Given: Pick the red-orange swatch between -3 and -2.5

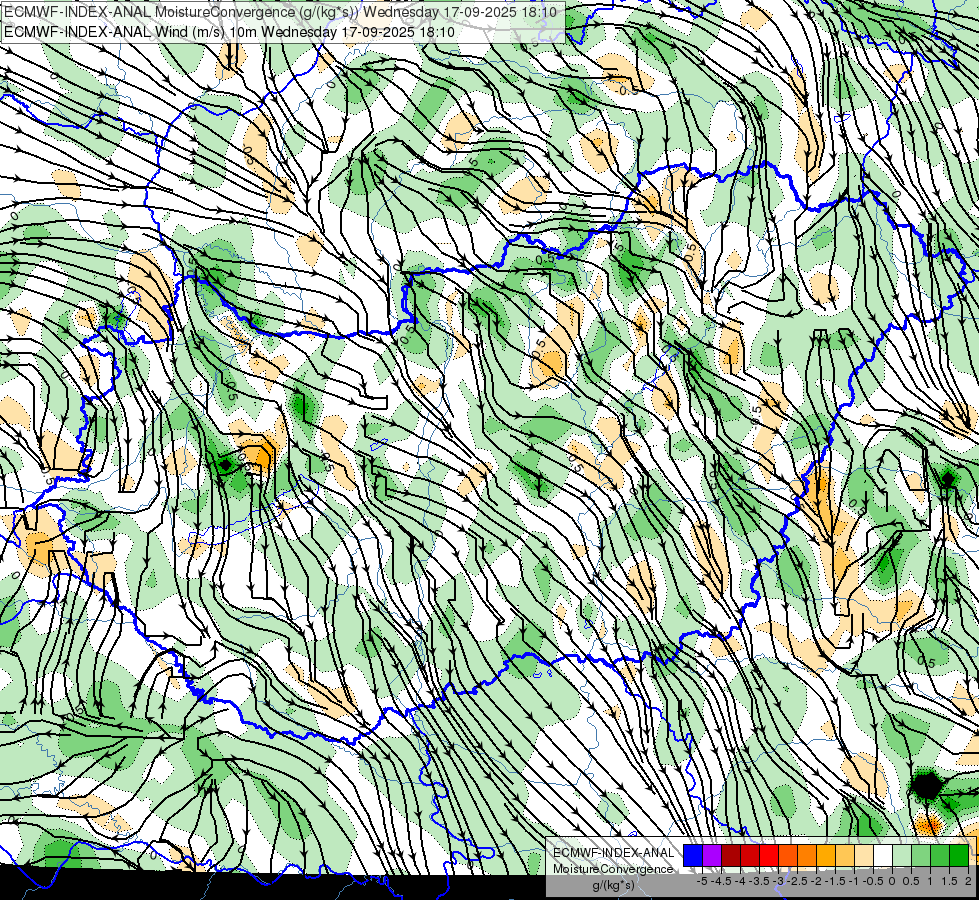Looking at the screenshot, I should point(788,855).
